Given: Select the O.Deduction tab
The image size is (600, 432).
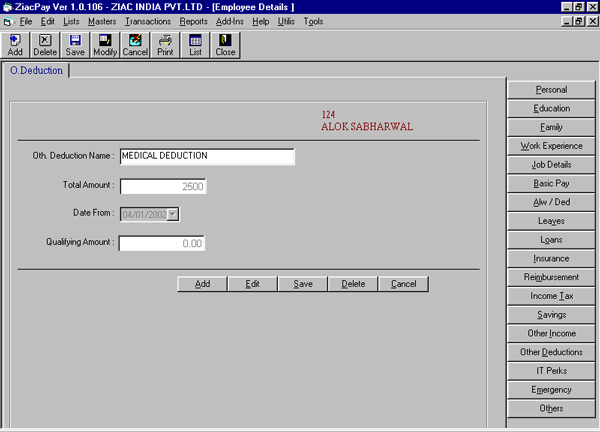Looking at the screenshot, I should point(36,70).
